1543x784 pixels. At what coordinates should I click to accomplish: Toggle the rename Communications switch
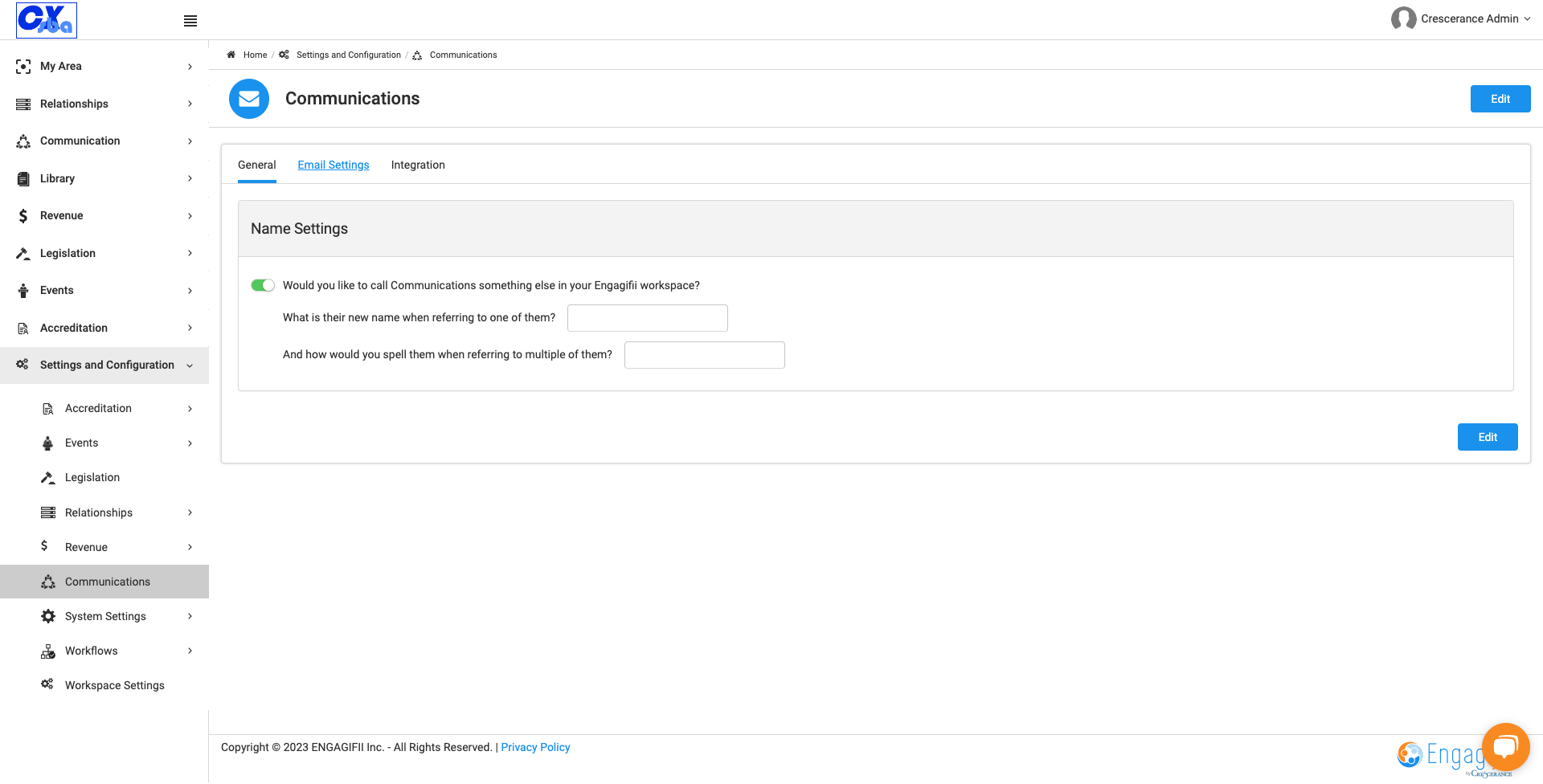(x=263, y=285)
